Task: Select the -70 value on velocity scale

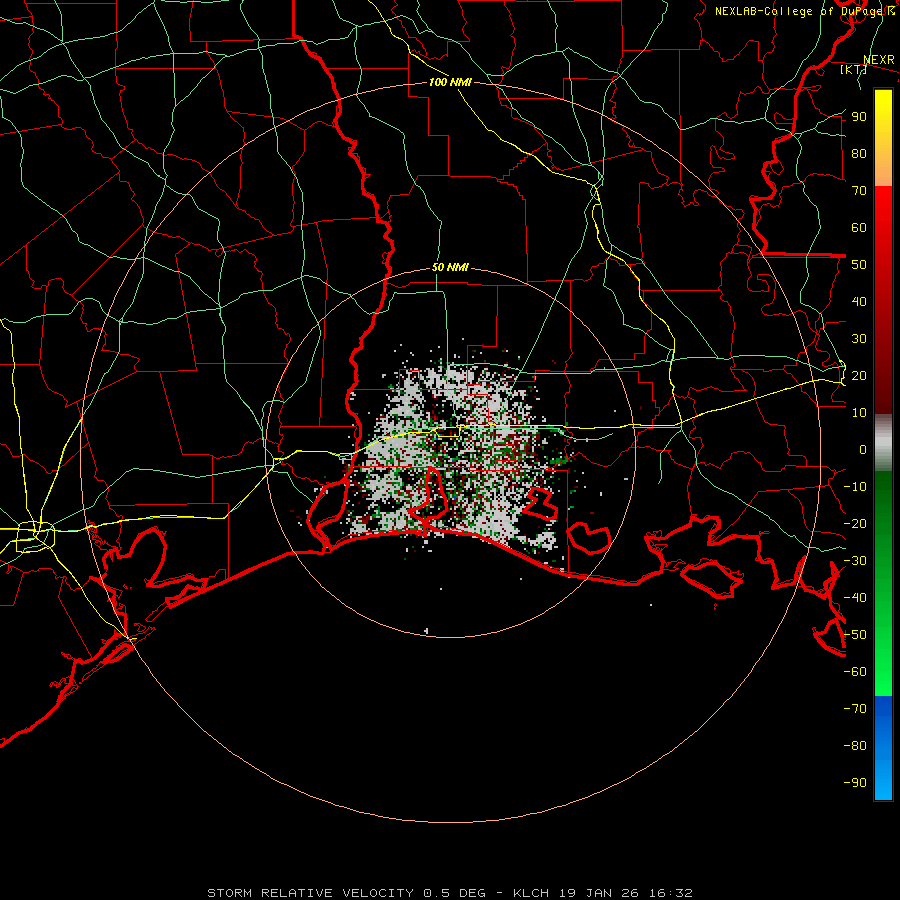Action: click(x=855, y=709)
